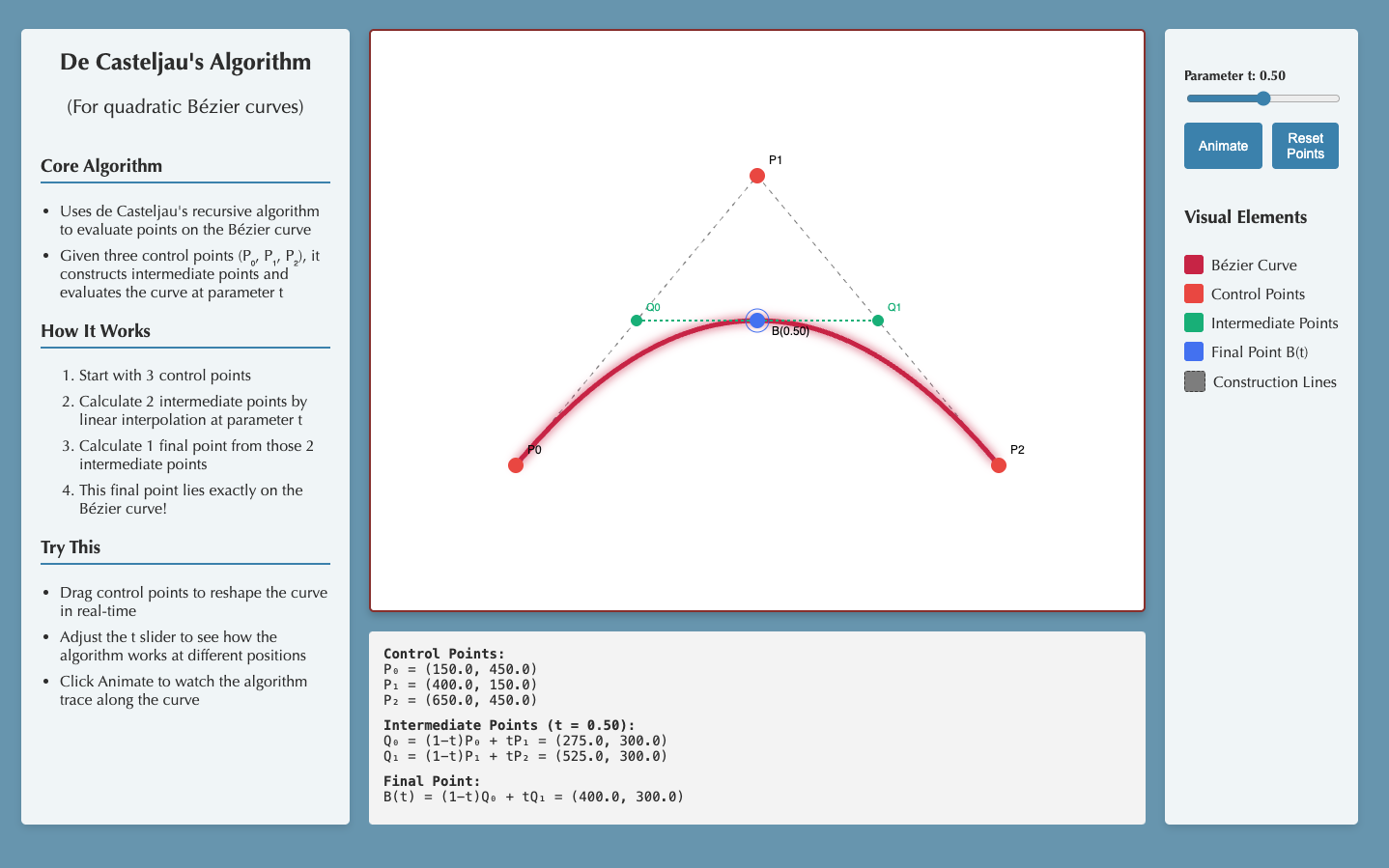Click the blue final point B(0.50)
The image size is (1389, 868).
[x=757, y=321]
